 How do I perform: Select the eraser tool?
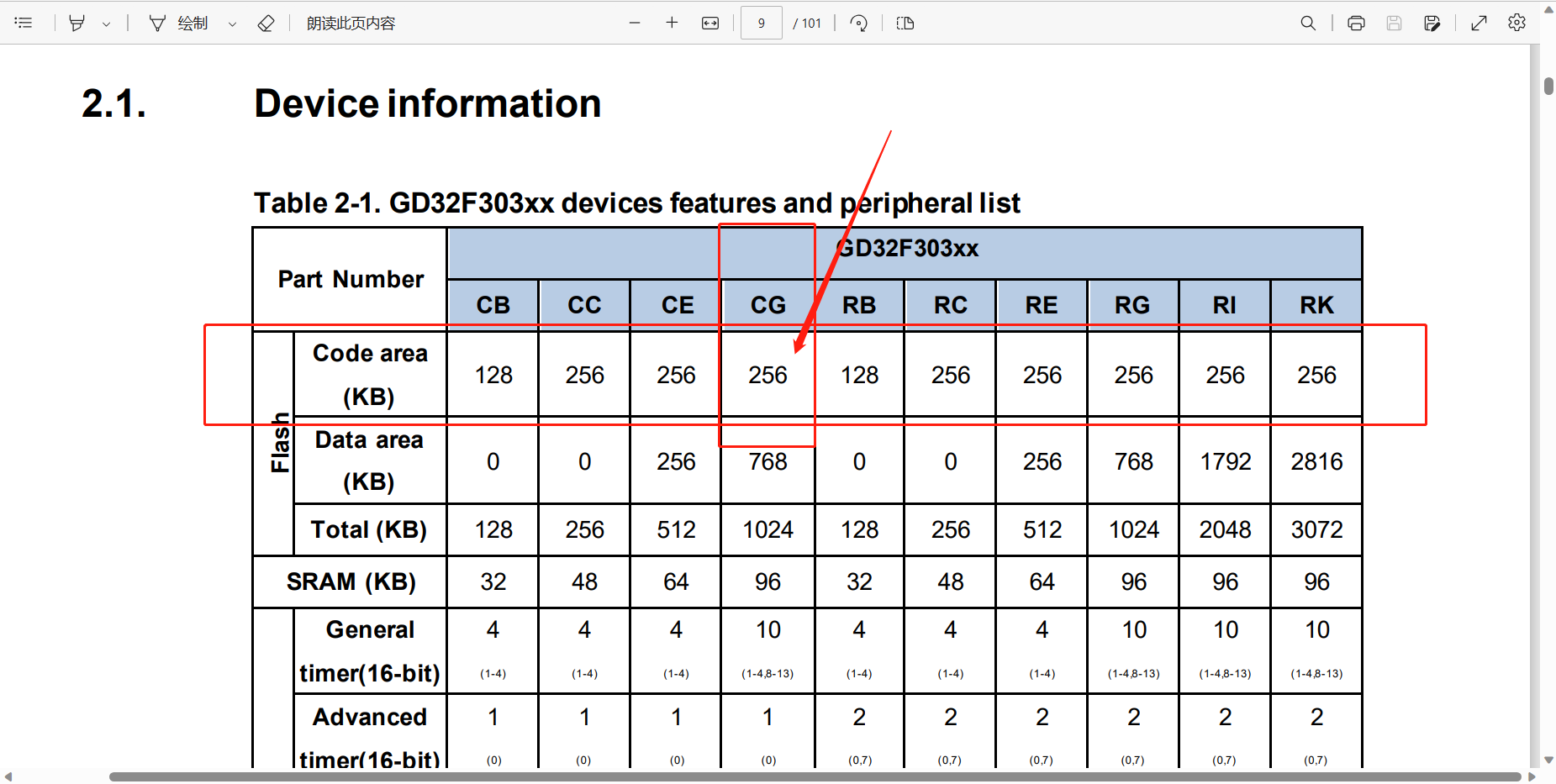pyautogui.click(x=266, y=23)
